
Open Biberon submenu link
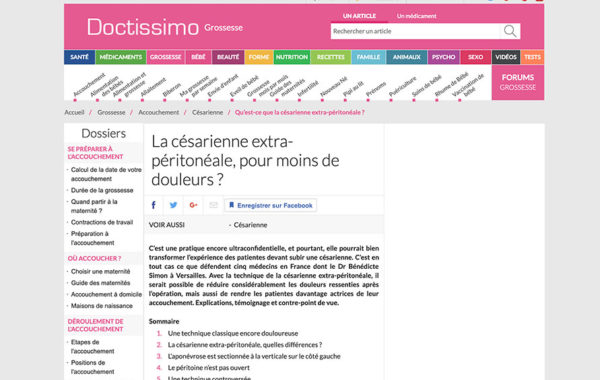[171, 90]
